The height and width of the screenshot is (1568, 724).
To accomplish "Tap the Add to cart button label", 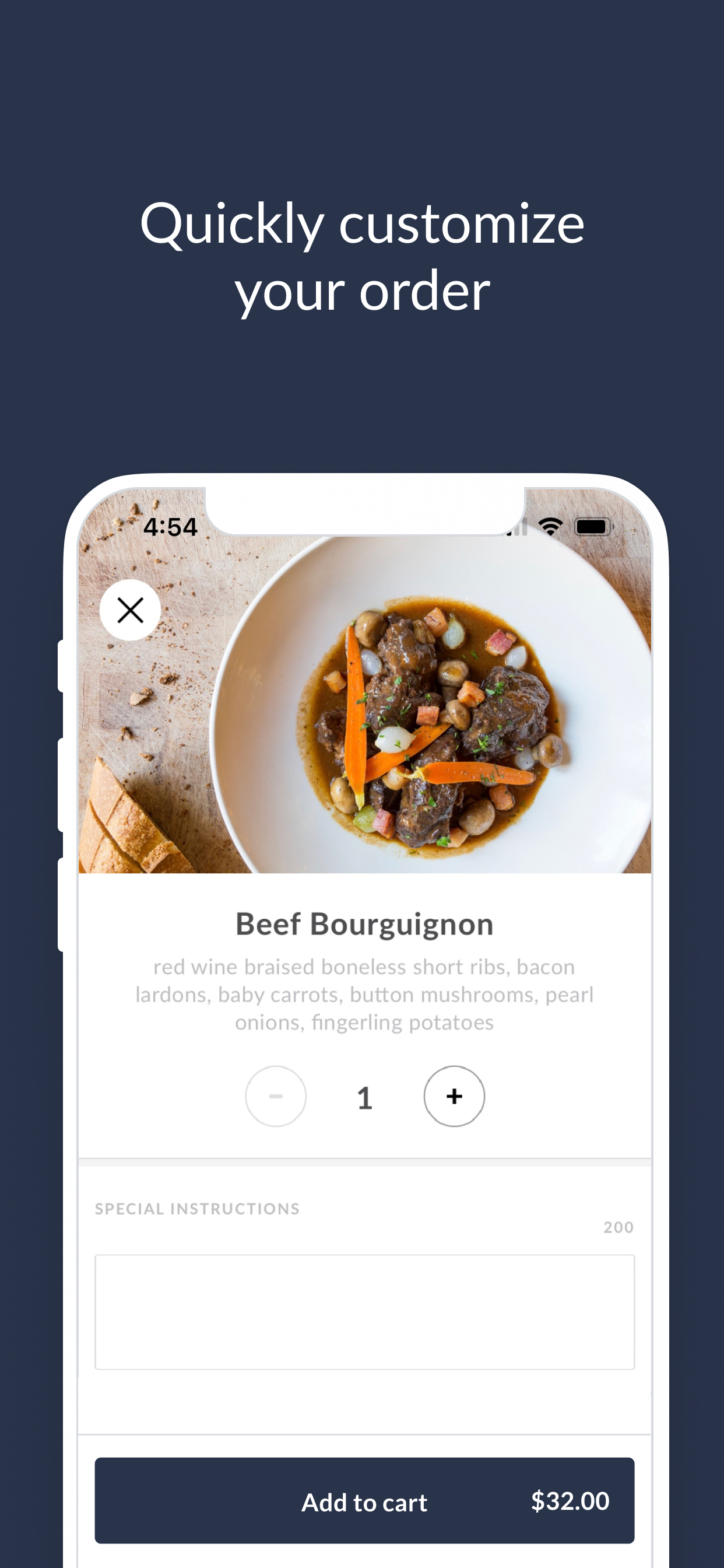I will (x=364, y=1502).
